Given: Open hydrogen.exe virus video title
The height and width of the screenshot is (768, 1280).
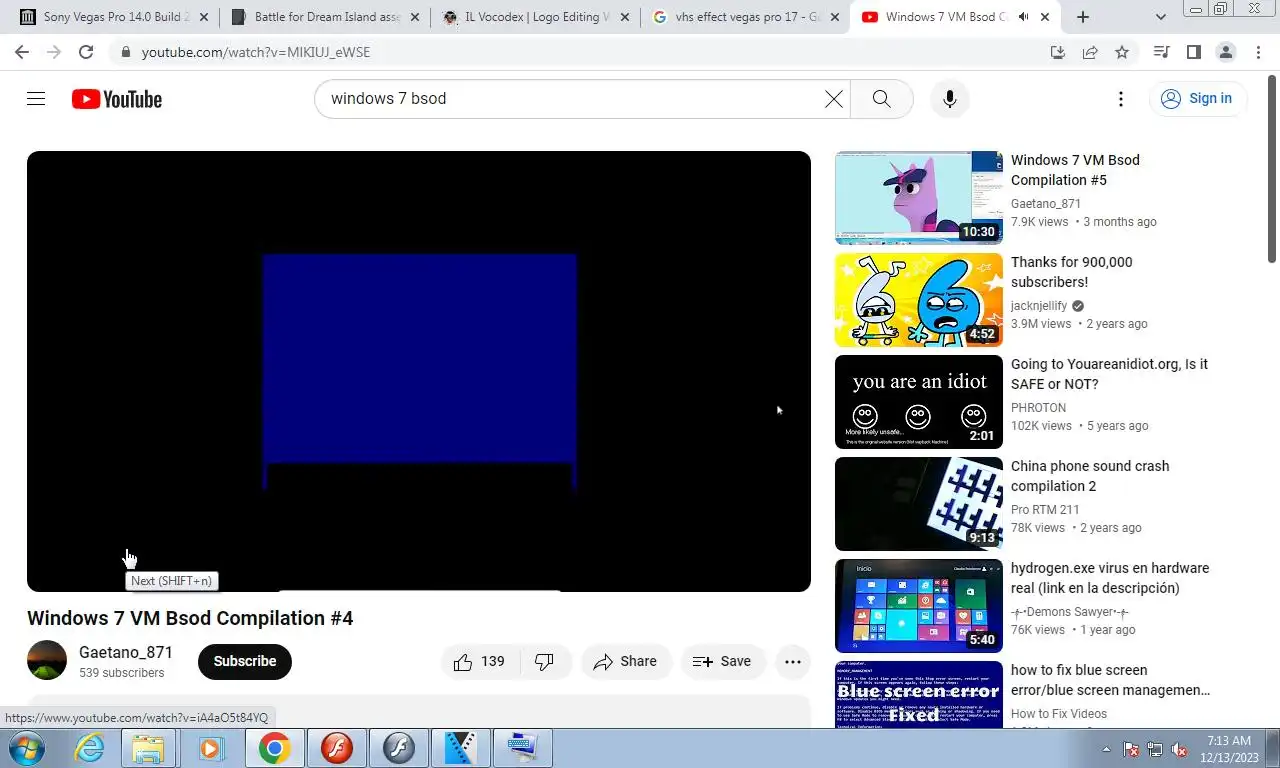Looking at the screenshot, I should [1110, 578].
